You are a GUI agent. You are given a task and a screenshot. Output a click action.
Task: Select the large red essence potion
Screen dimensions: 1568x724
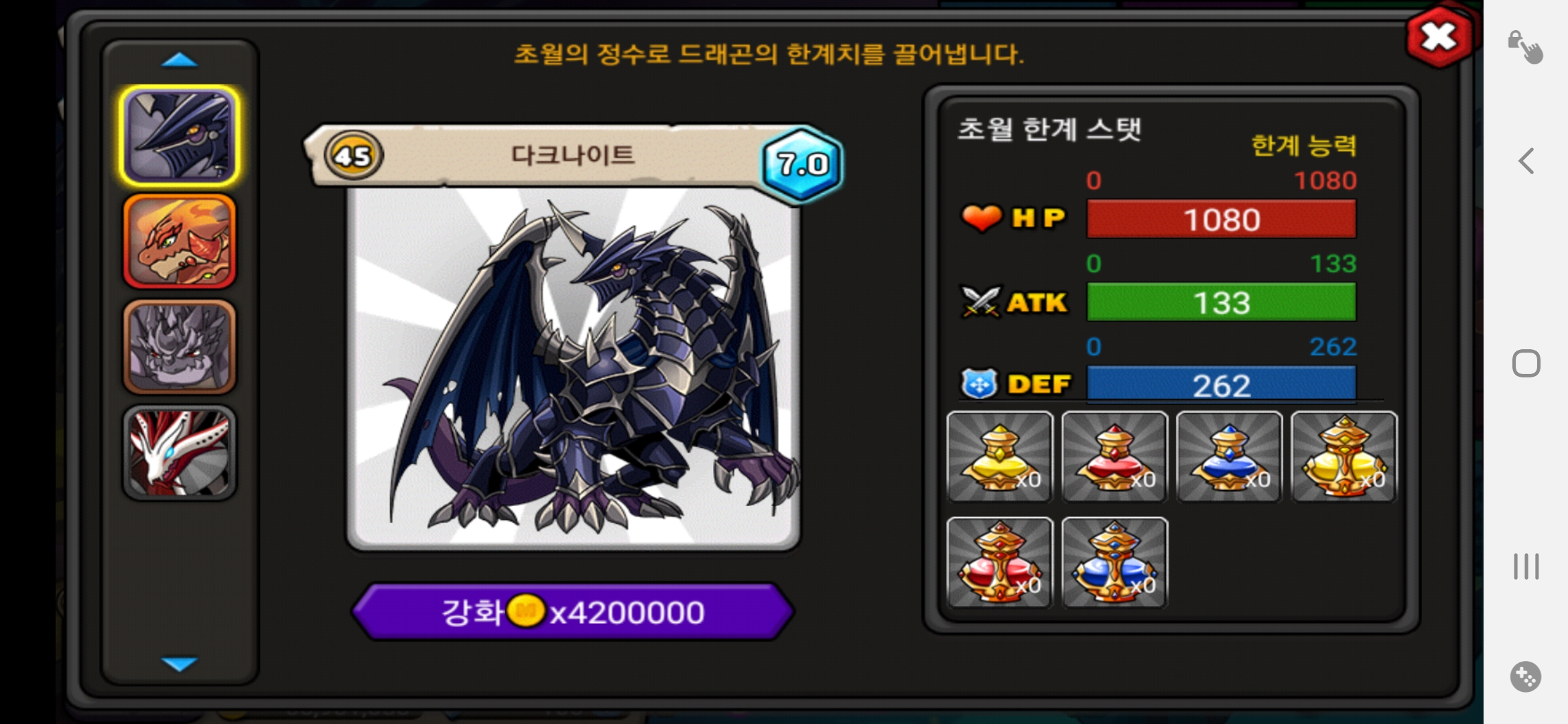point(1000,562)
